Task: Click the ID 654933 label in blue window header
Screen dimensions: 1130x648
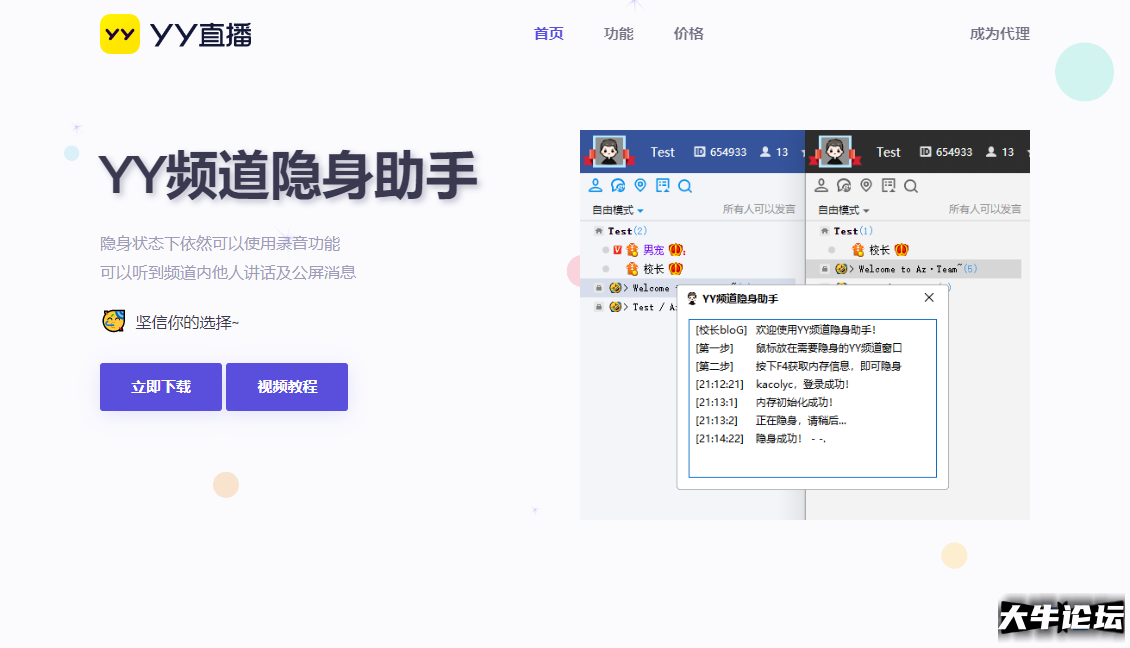Action: click(x=720, y=152)
